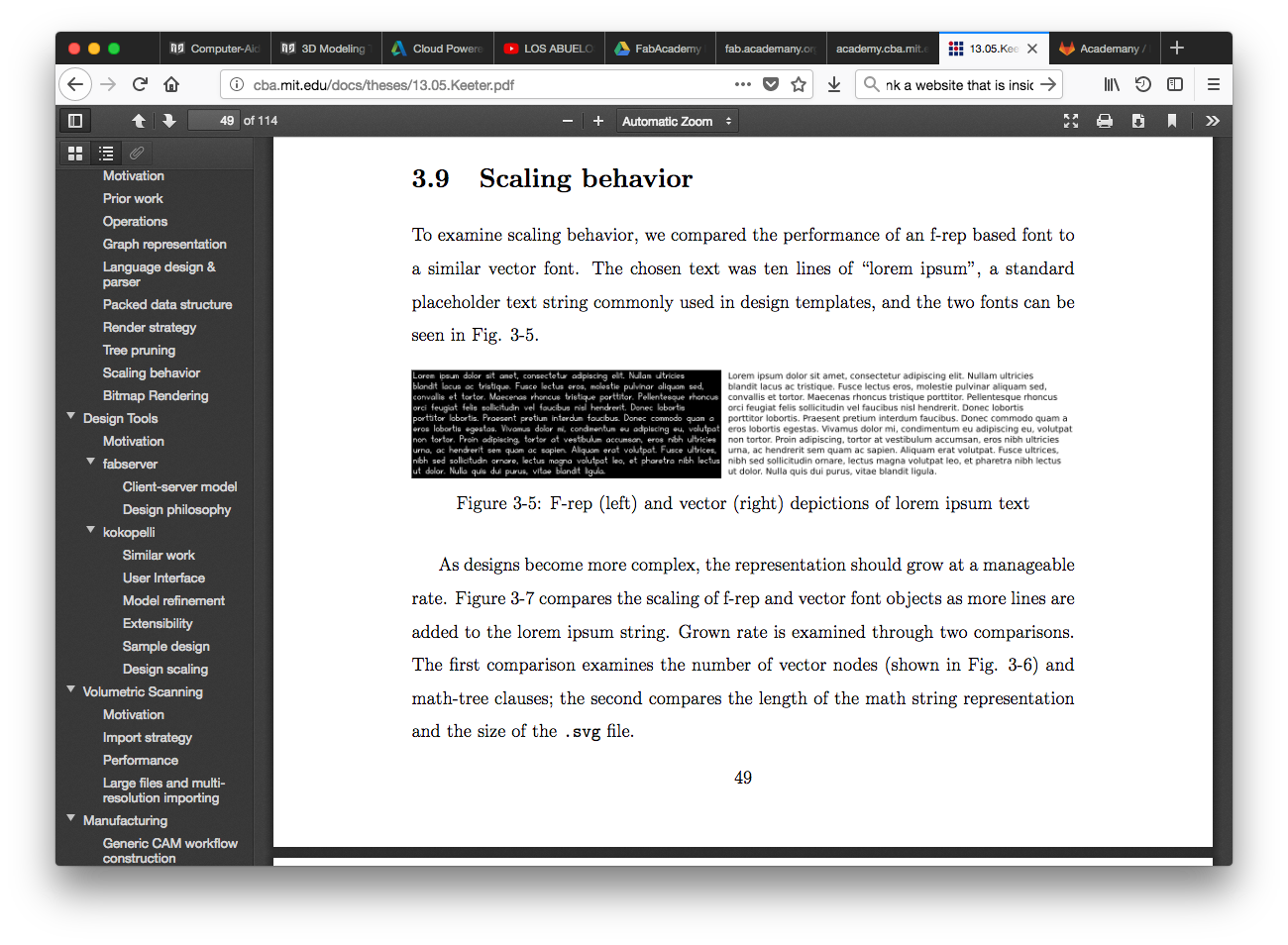Click the PDF page number field
1288x945 pixels.
tap(214, 121)
